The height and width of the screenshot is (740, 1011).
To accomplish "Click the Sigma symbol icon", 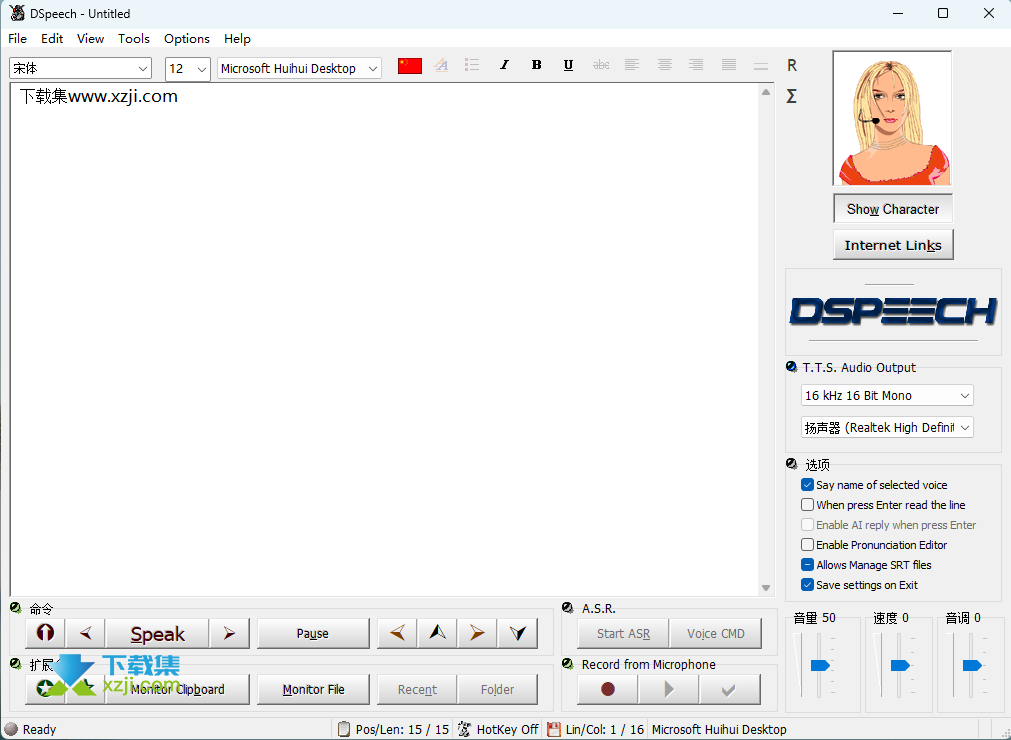I will tap(792, 96).
